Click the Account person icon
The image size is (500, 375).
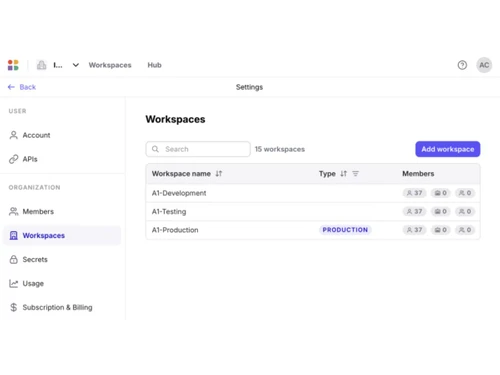click(x=14, y=135)
